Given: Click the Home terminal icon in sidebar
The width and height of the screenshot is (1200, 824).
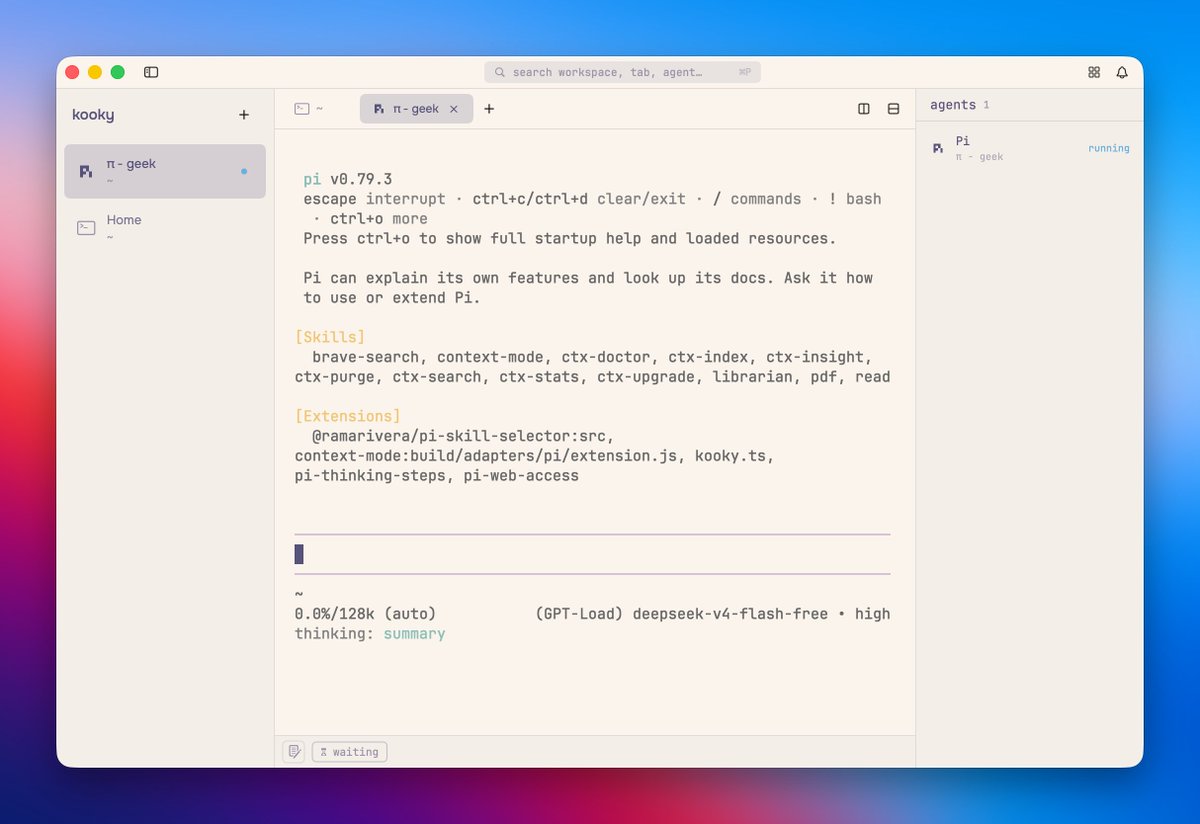Looking at the screenshot, I should (x=87, y=228).
